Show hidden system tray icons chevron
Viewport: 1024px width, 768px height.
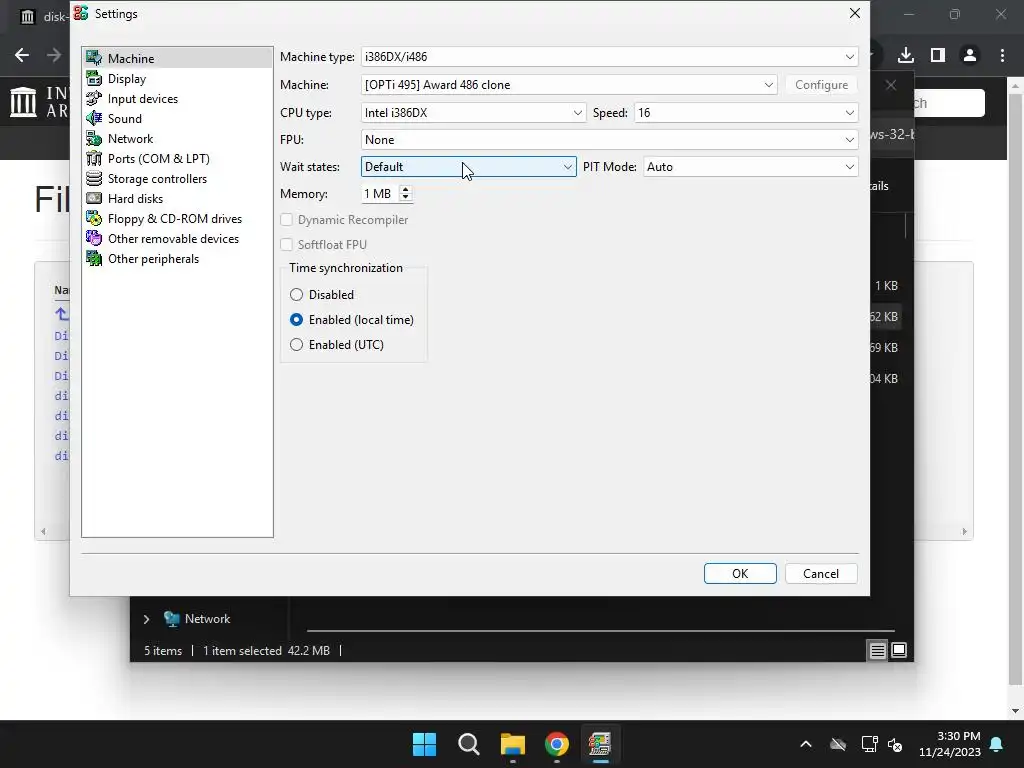pos(806,744)
